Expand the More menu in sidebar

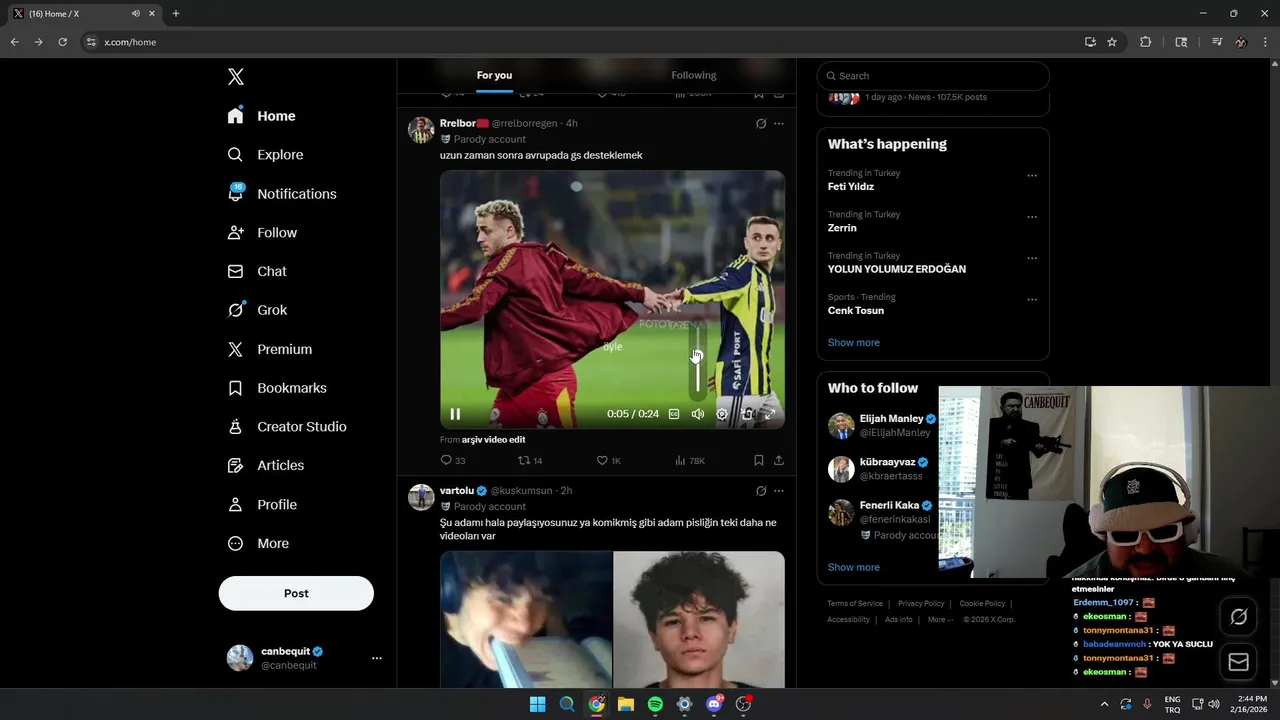click(x=258, y=544)
